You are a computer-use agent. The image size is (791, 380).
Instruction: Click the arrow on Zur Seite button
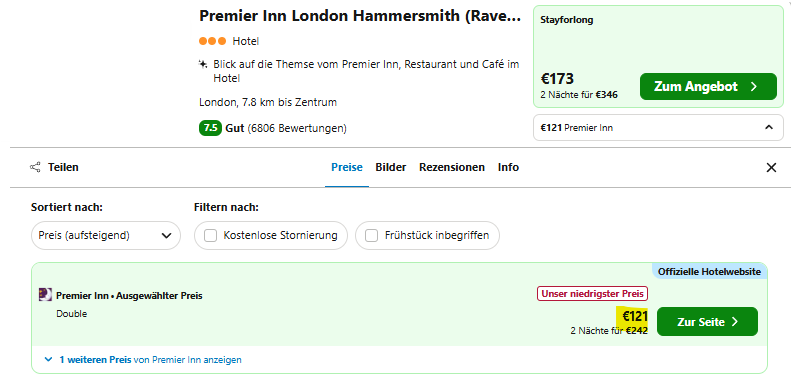point(734,321)
